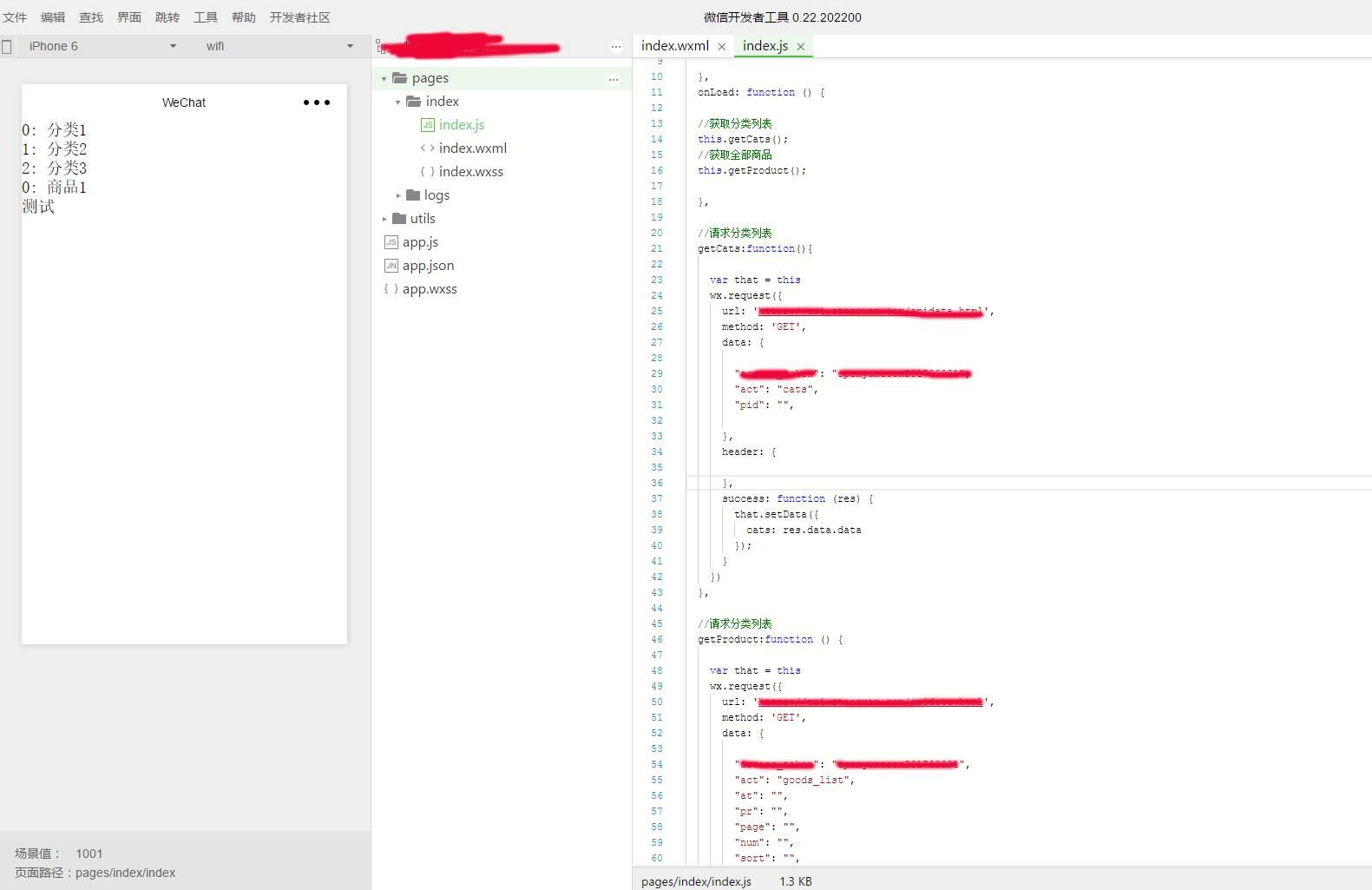
Task: Open index.wxss in the file tree
Action: (471, 172)
